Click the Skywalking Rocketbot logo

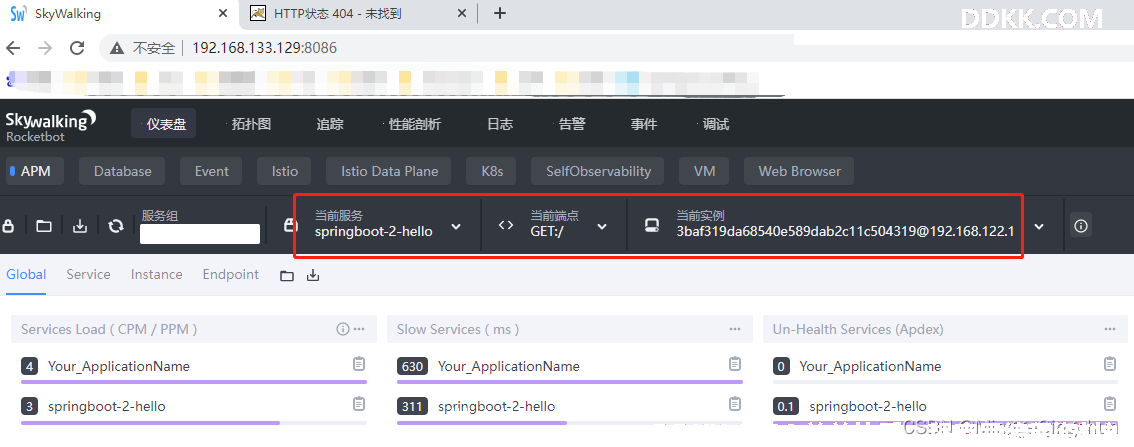click(x=51, y=125)
